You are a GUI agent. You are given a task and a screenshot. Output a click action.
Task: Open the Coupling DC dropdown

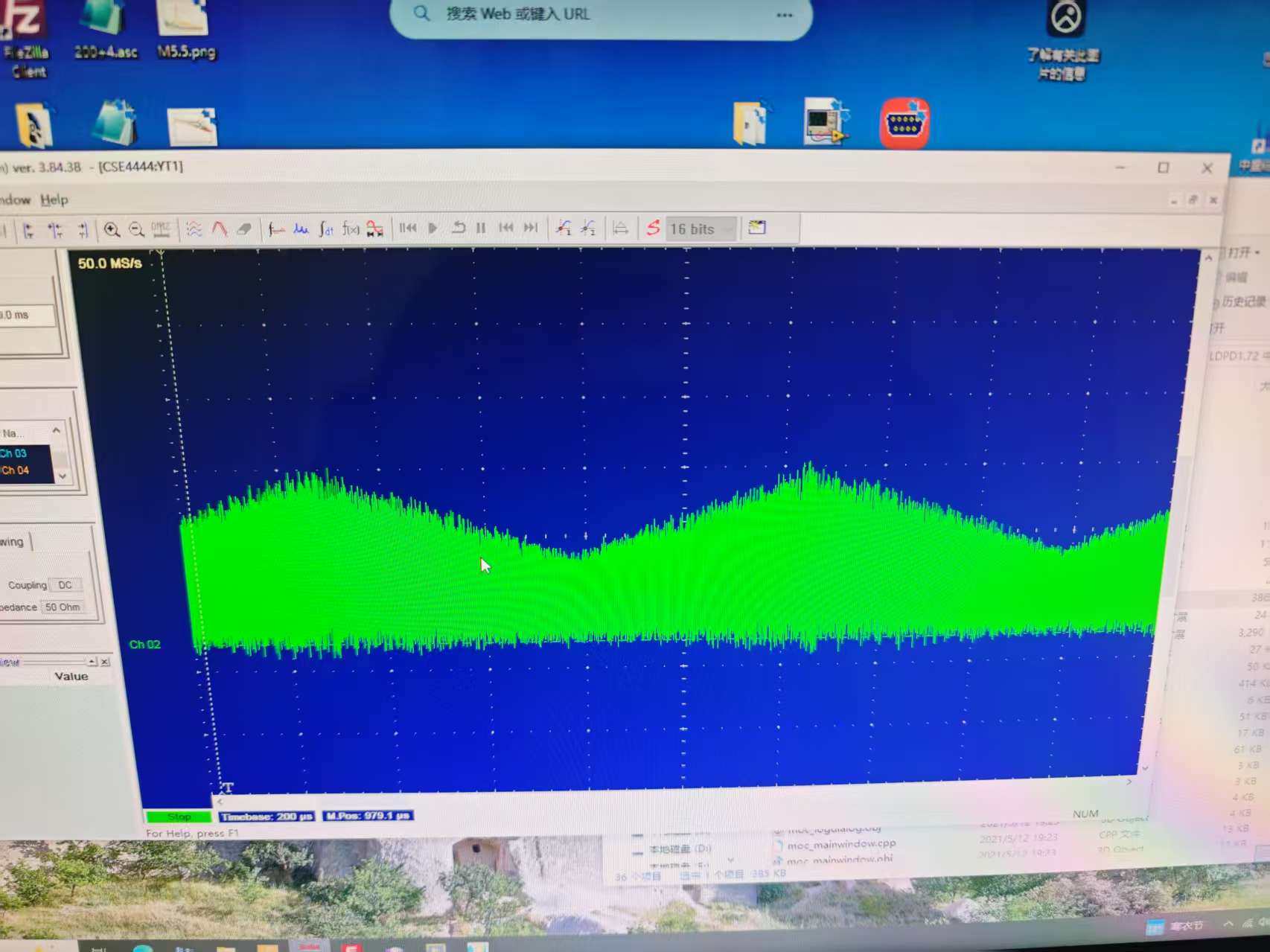click(x=66, y=585)
